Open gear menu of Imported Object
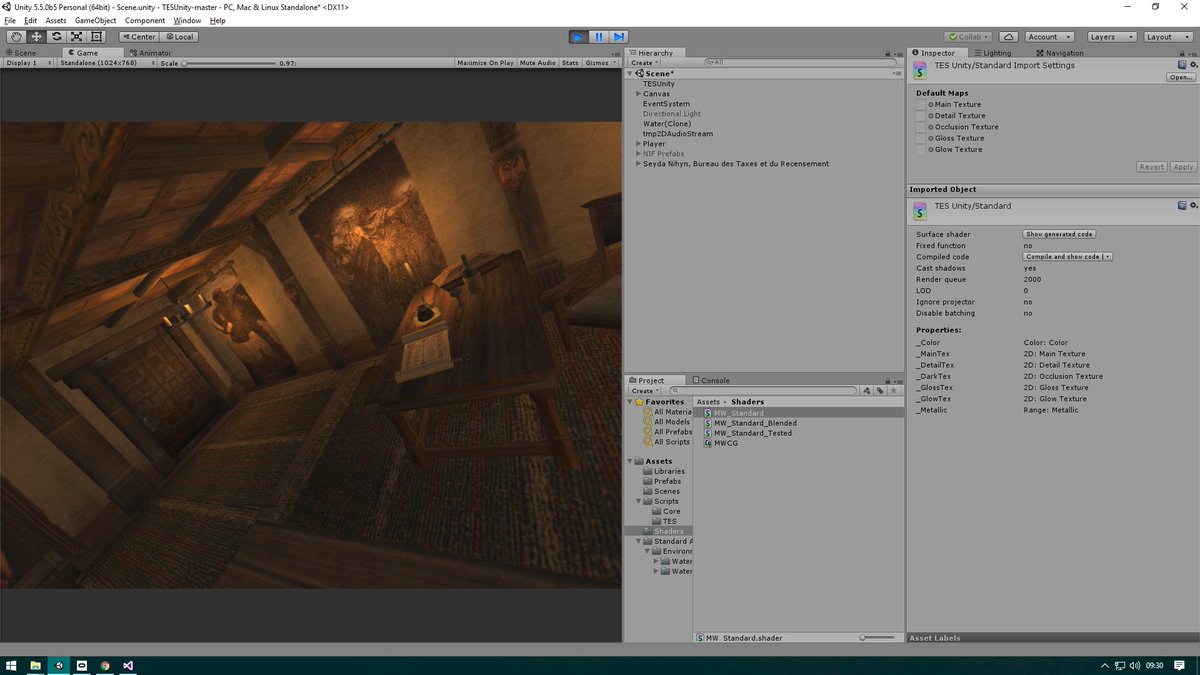The width and height of the screenshot is (1200, 675). tap(1193, 205)
